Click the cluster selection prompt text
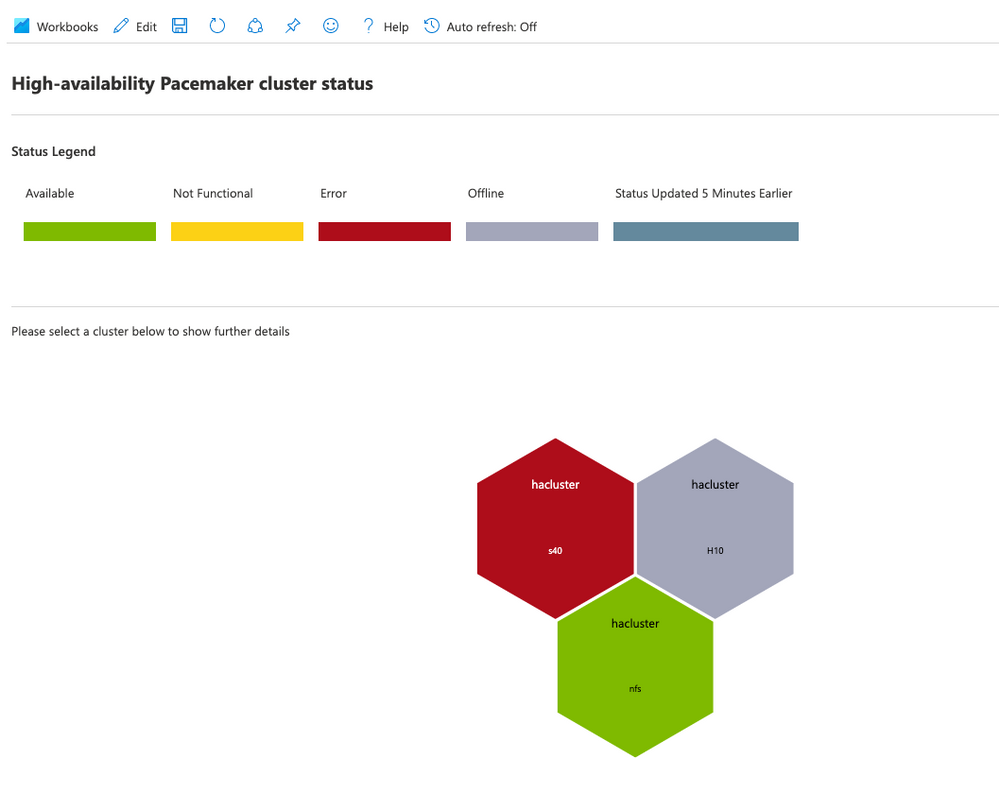The image size is (999, 798). (149, 331)
